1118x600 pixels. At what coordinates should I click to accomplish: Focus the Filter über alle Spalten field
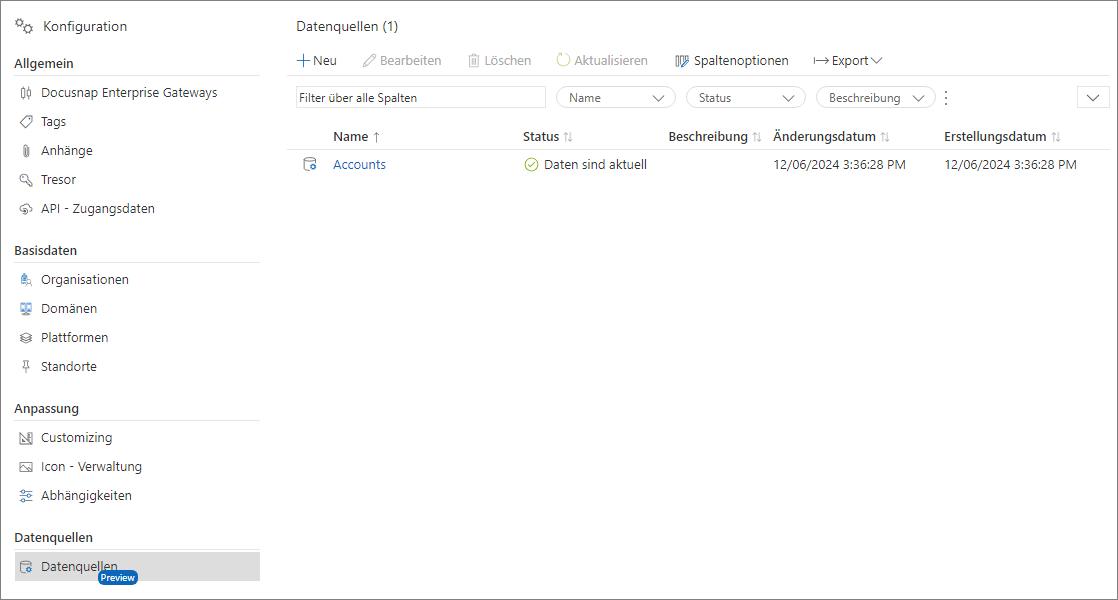420,98
